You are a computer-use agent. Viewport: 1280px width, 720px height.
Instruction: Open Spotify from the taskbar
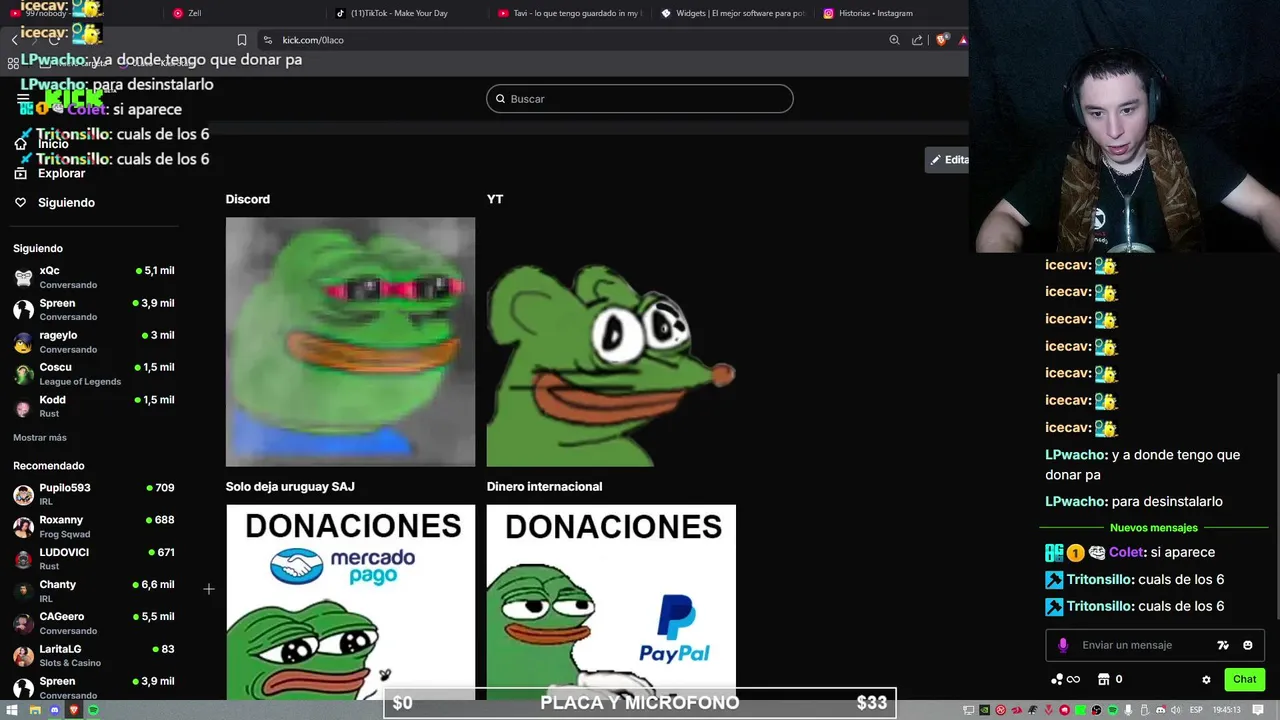(94, 710)
